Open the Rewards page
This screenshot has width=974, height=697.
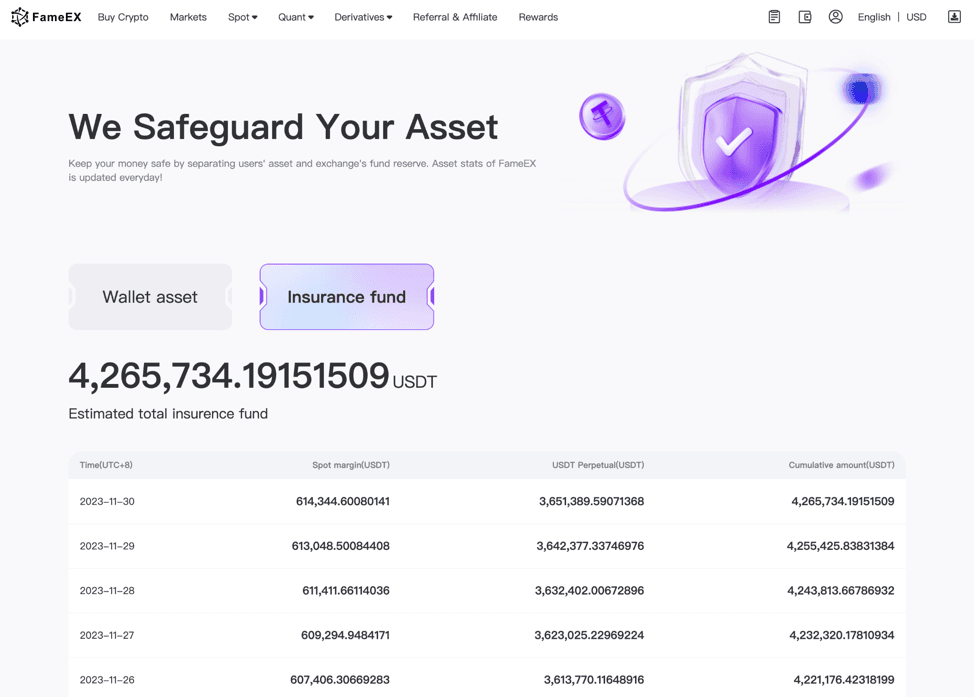(538, 17)
